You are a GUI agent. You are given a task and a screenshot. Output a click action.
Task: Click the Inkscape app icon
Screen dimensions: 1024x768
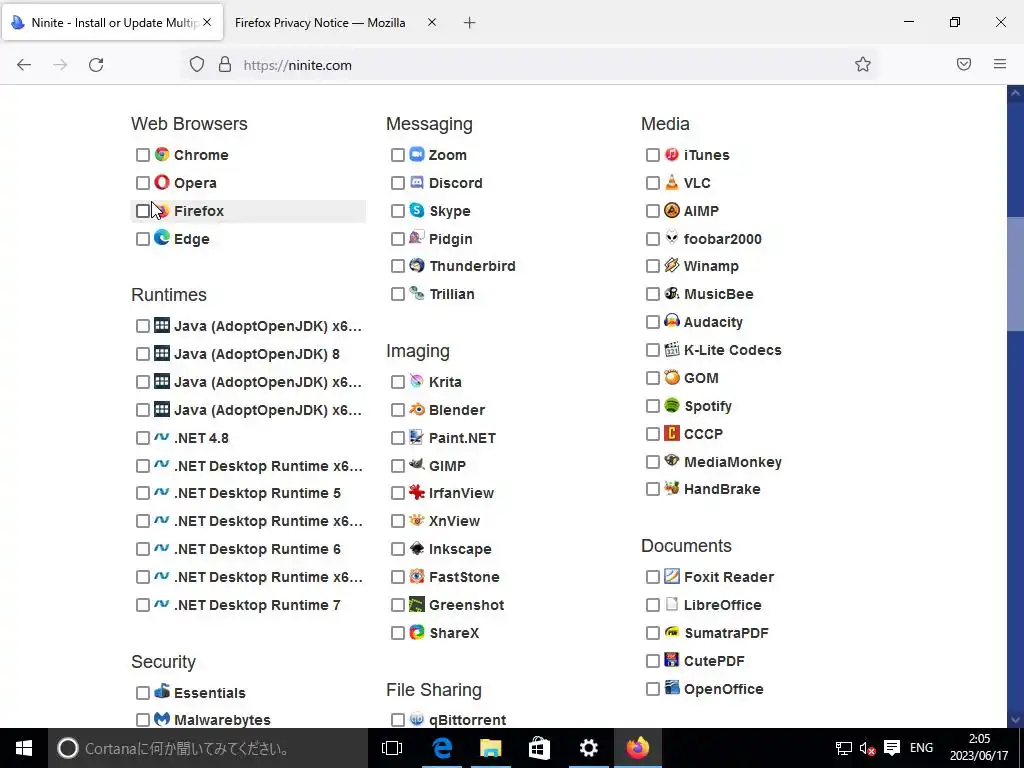click(417, 549)
